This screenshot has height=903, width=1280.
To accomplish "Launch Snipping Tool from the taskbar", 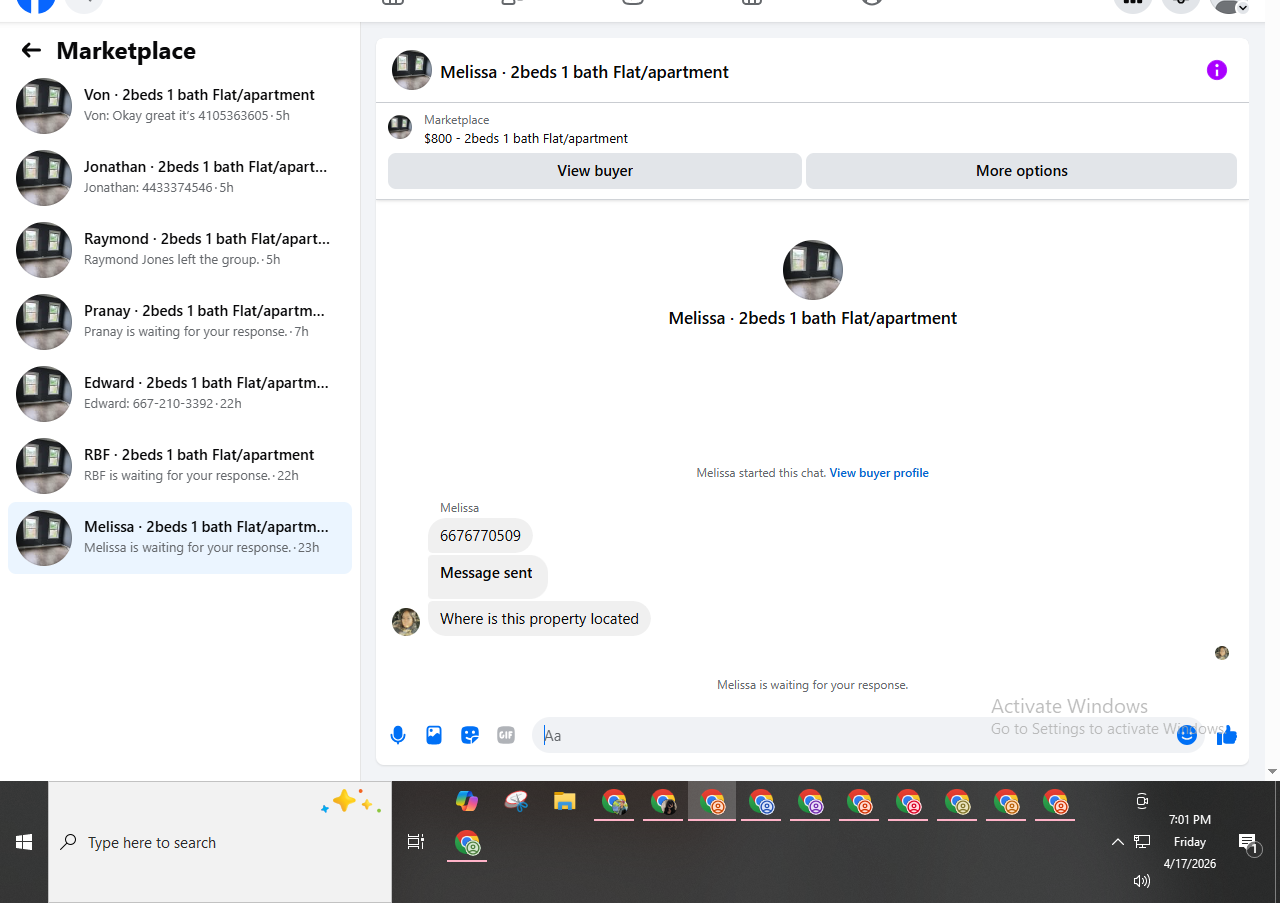I will point(516,801).
